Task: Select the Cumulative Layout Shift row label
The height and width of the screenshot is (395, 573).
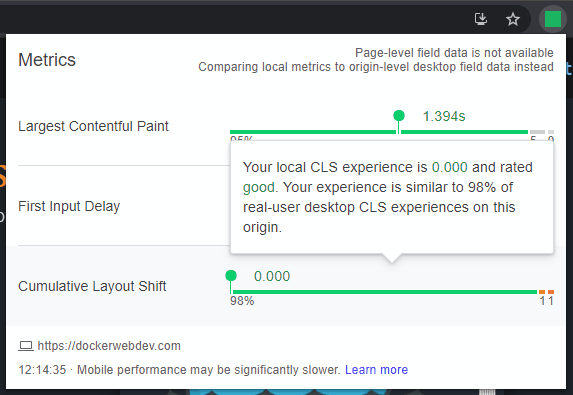Action: point(92,286)
